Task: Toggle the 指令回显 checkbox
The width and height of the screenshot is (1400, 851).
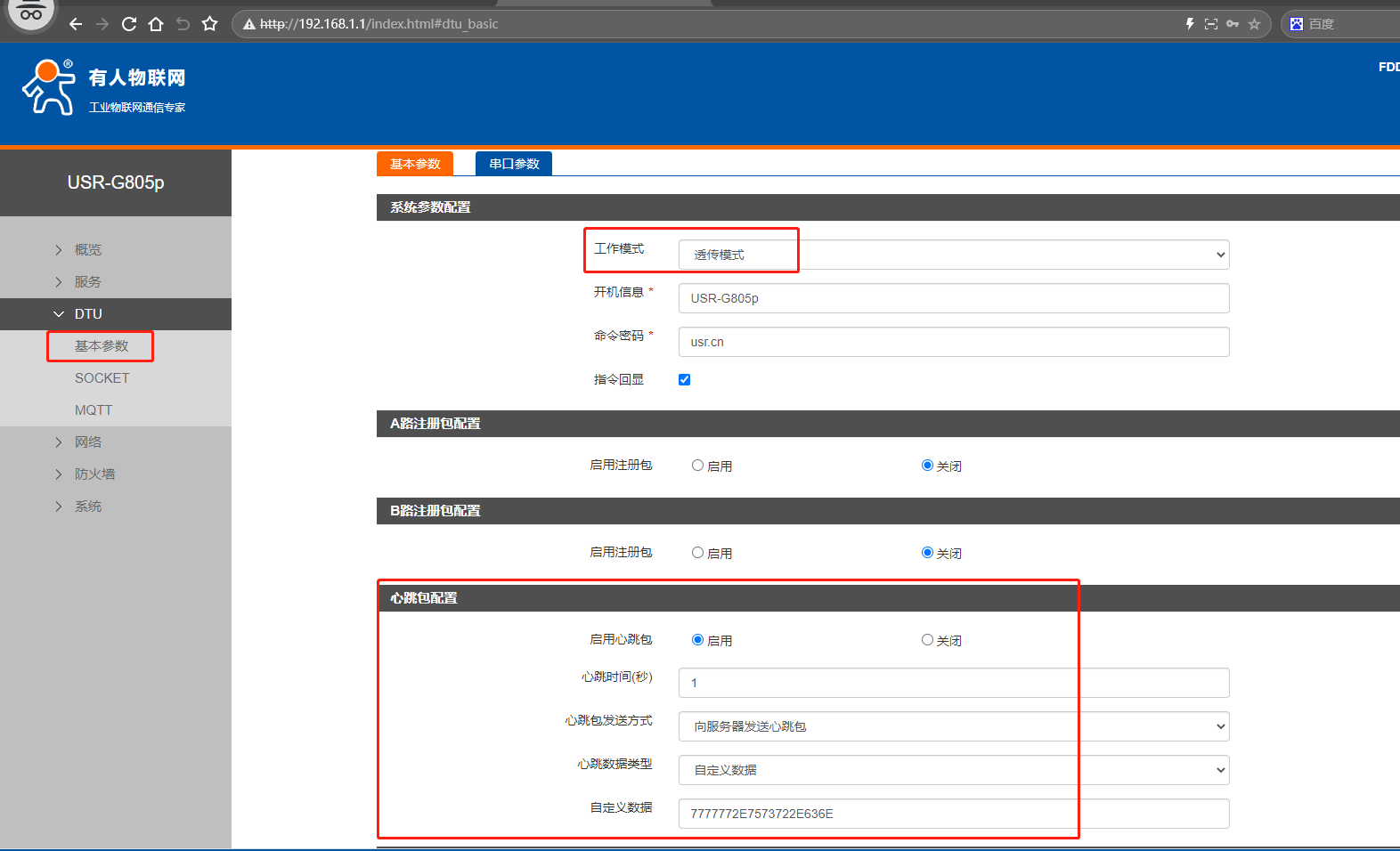Action: click(x=684, y=380)
